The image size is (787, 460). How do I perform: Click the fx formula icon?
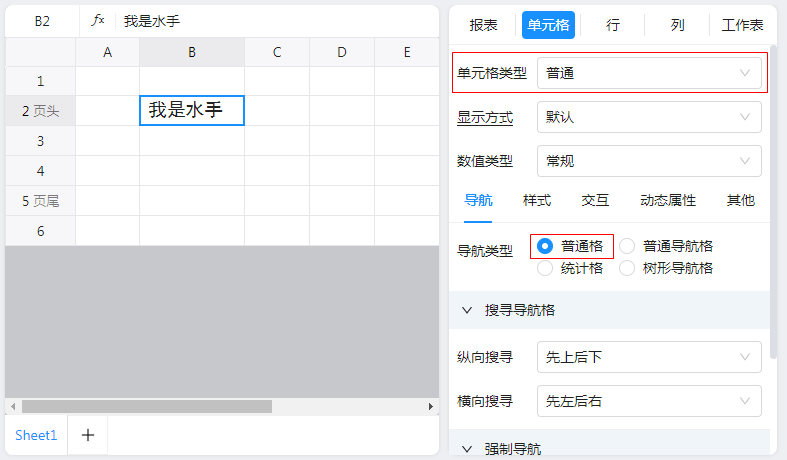coord(98,20)
